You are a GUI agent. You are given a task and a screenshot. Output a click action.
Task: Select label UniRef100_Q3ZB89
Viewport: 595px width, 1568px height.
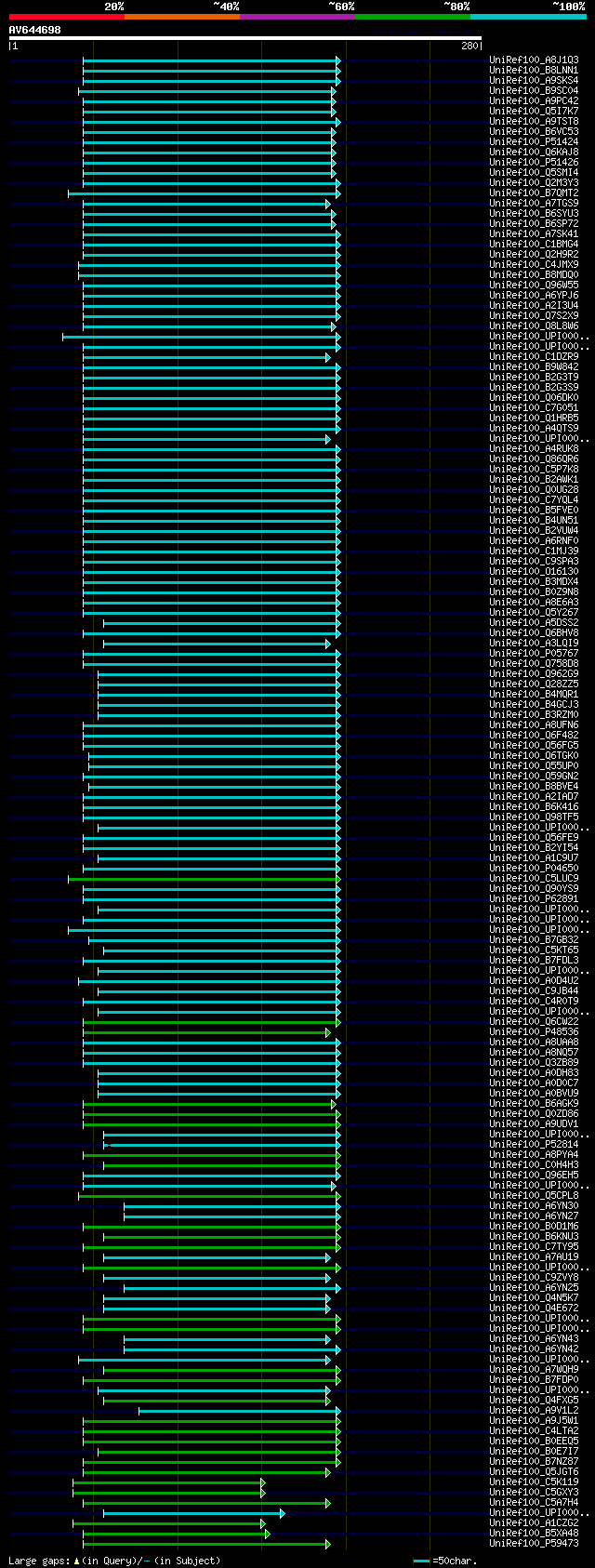pyautogui.click(x=534, y=1063)
